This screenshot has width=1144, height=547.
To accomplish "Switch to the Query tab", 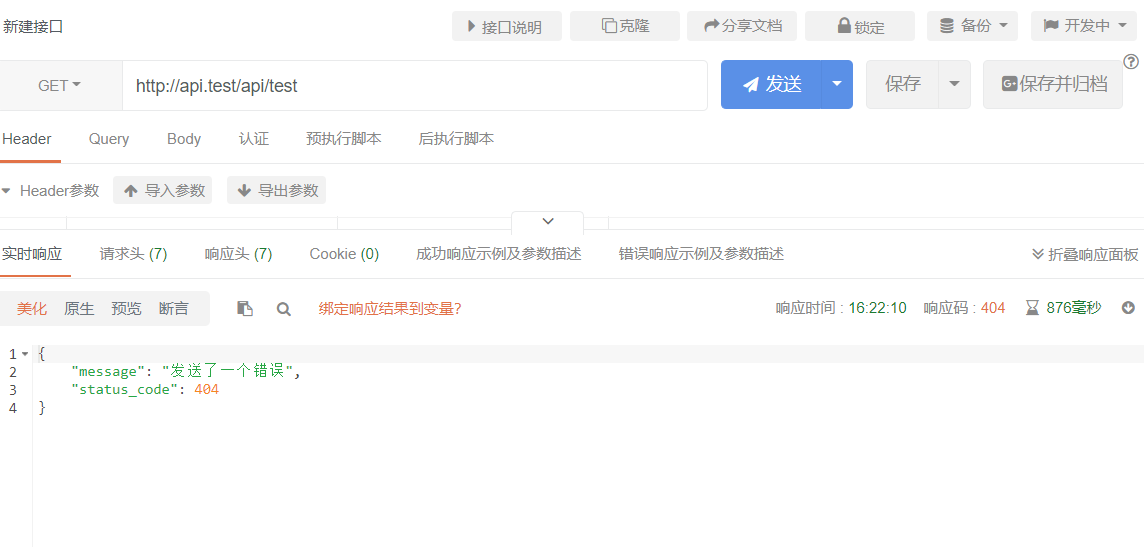I will click(109, 139).
